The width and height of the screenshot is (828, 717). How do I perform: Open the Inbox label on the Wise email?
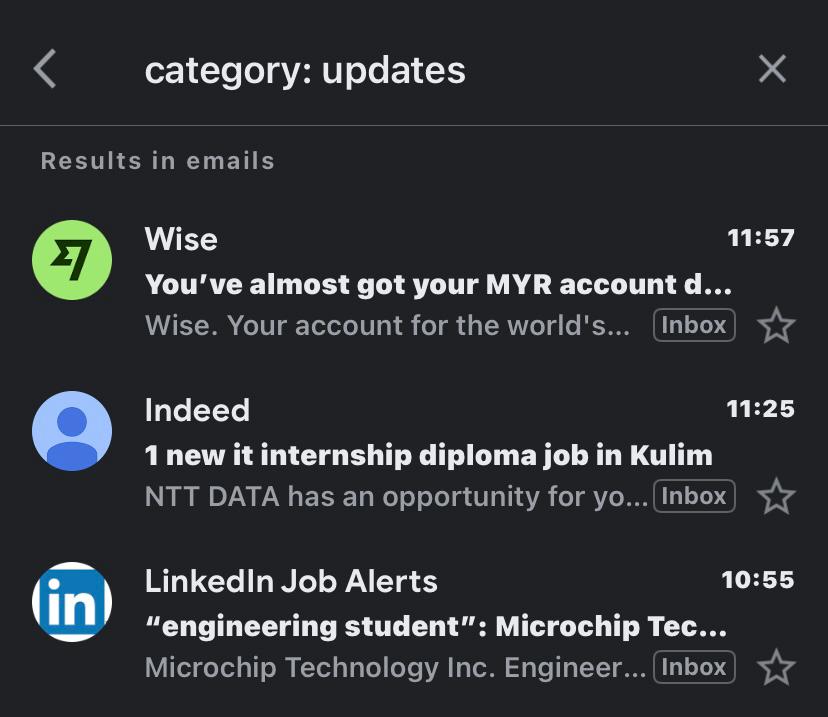(694, 325)
